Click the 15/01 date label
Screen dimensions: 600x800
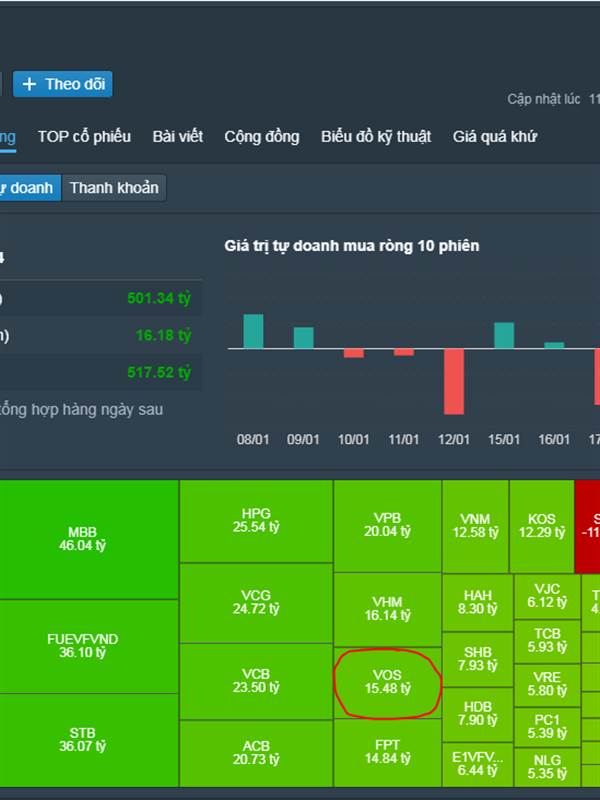coord(504,439)
